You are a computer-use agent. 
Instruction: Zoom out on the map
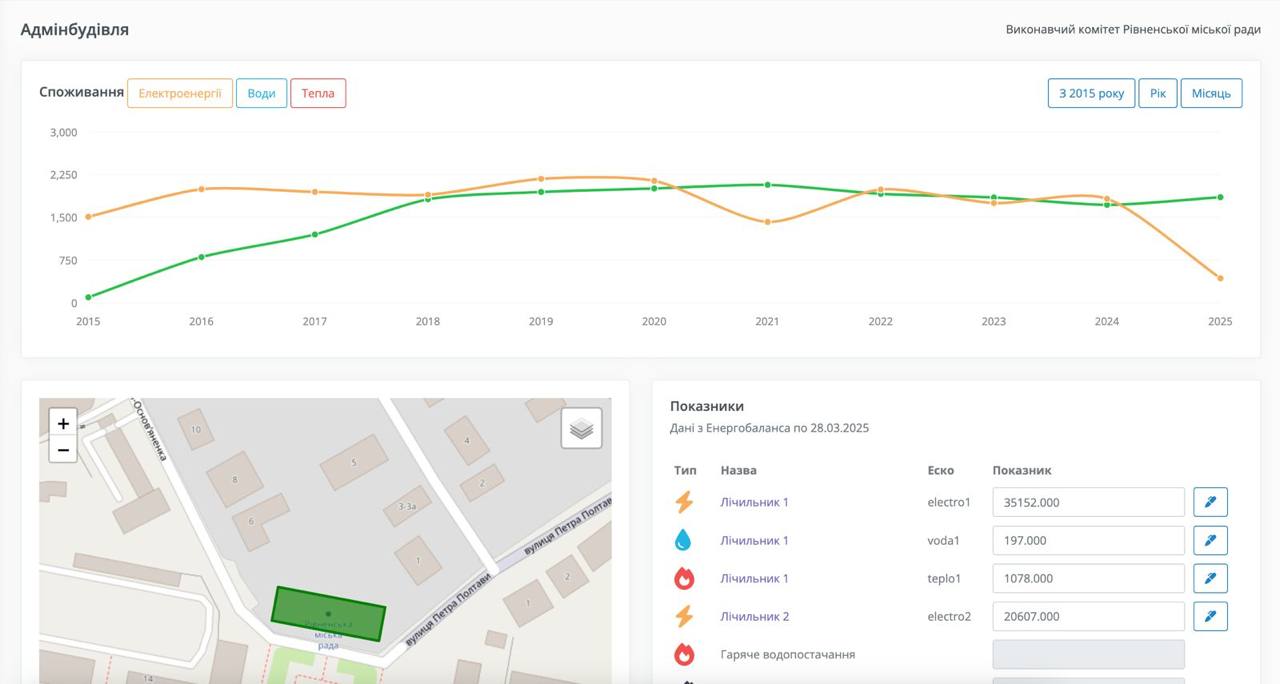[x=63, y=450]
